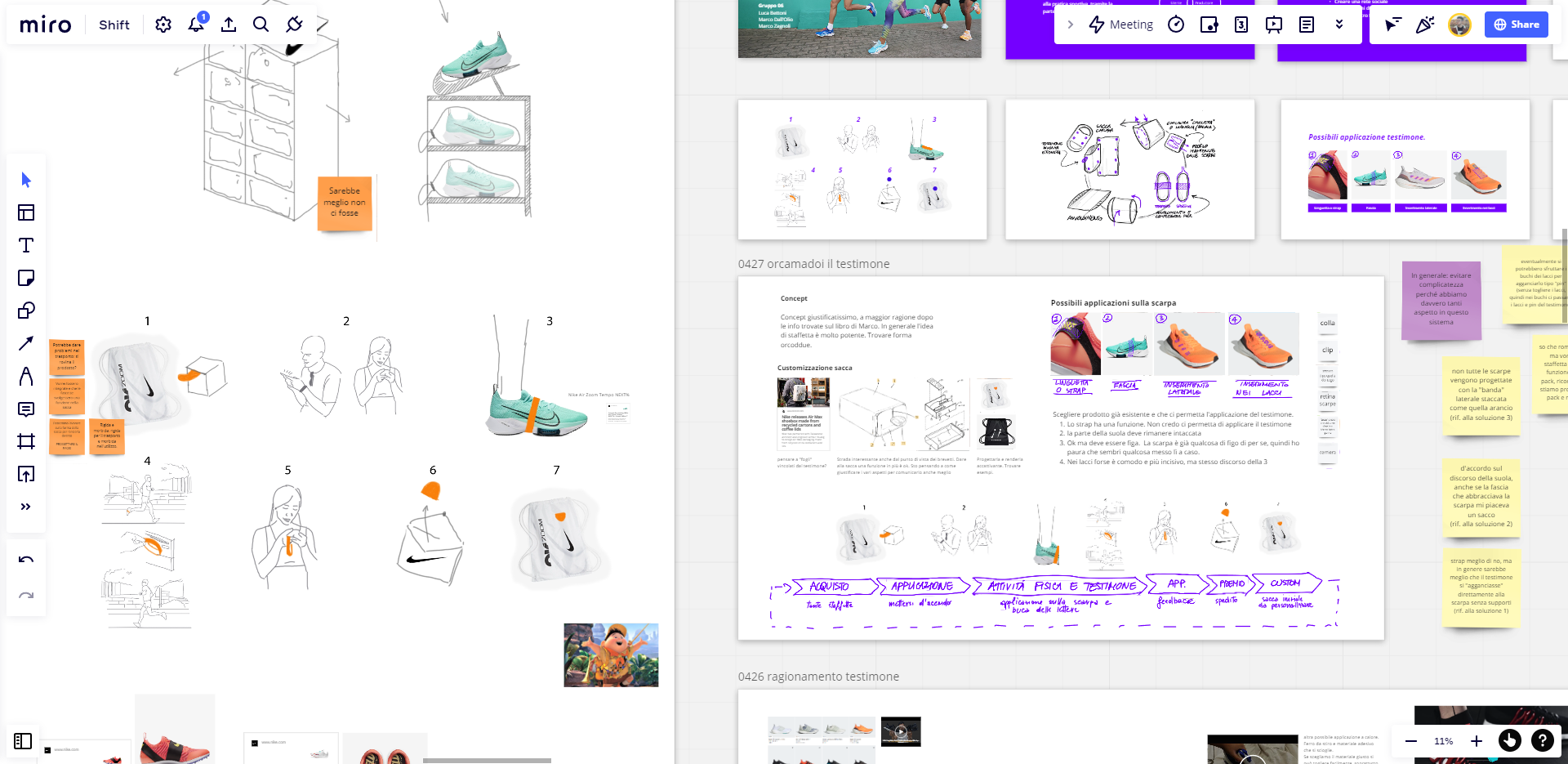Viewport: 1568px width, 764px height.
Task: Click the Shift board name
Action: pyautogui.click(x=114, y=25)
